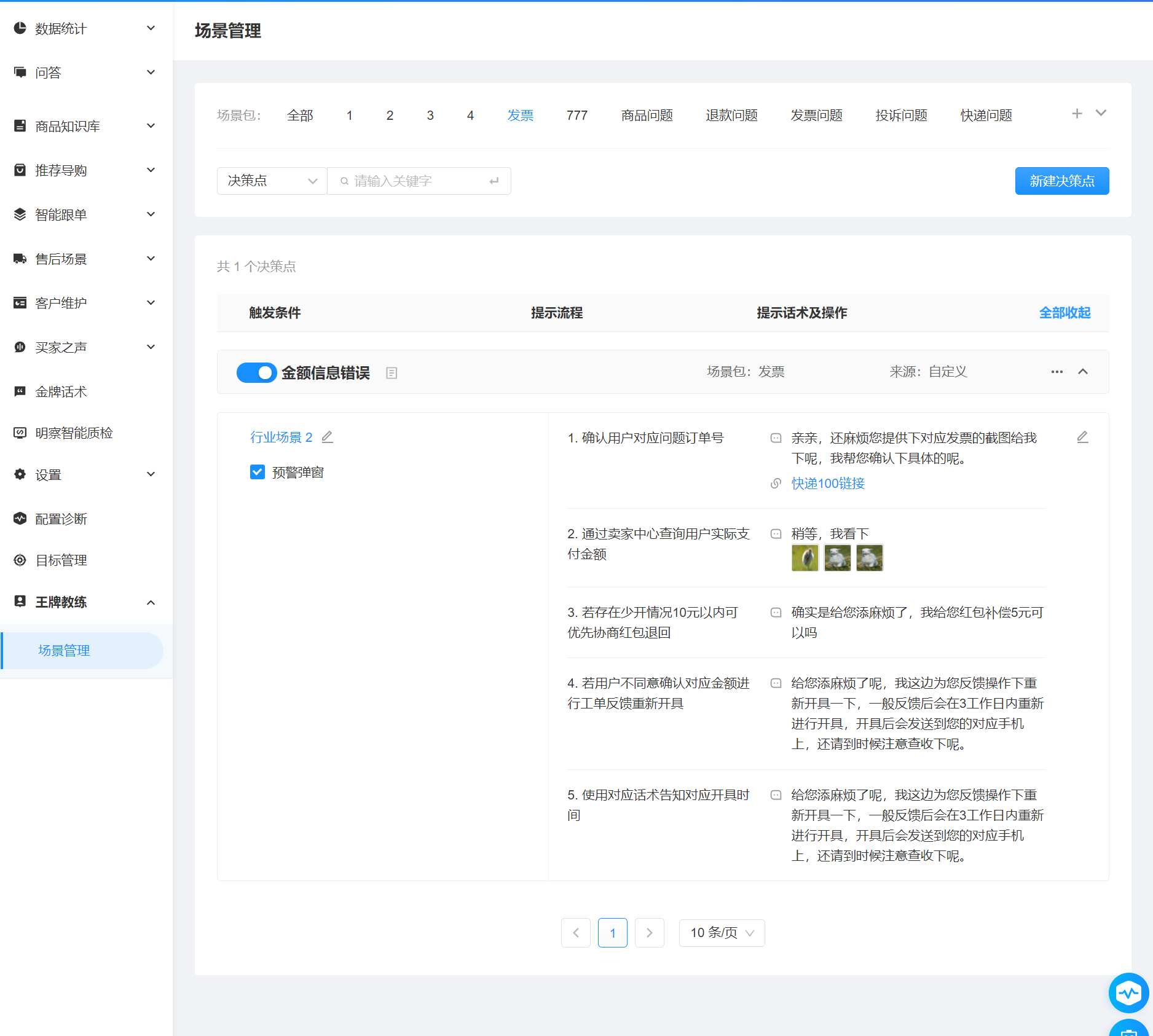Viewport: 1153px width, 1036px height.
Task: Click the 客户维护 card icon
Action: point(20,303)
